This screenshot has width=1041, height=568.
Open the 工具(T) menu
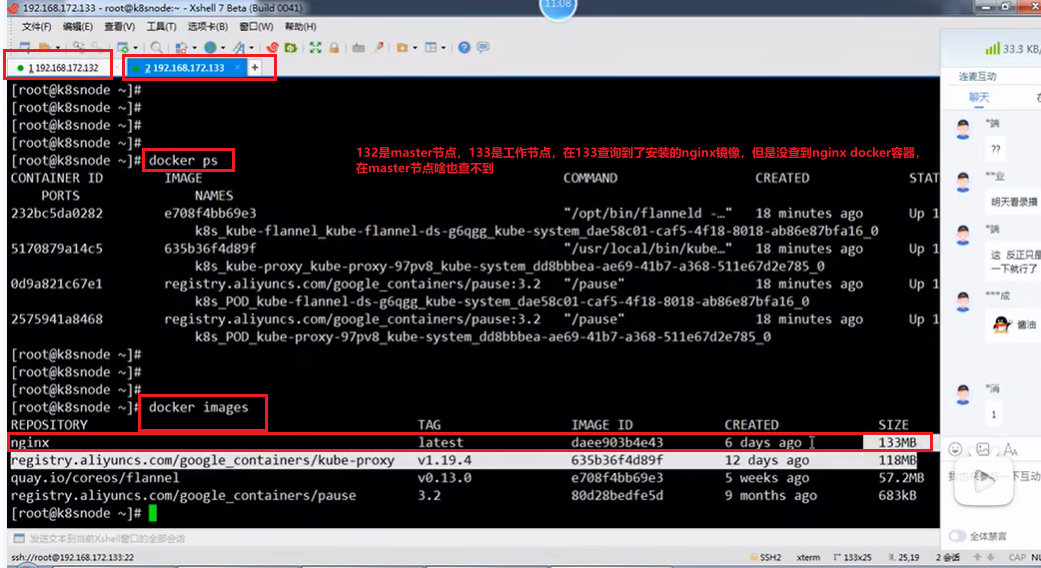click(161, 27)
